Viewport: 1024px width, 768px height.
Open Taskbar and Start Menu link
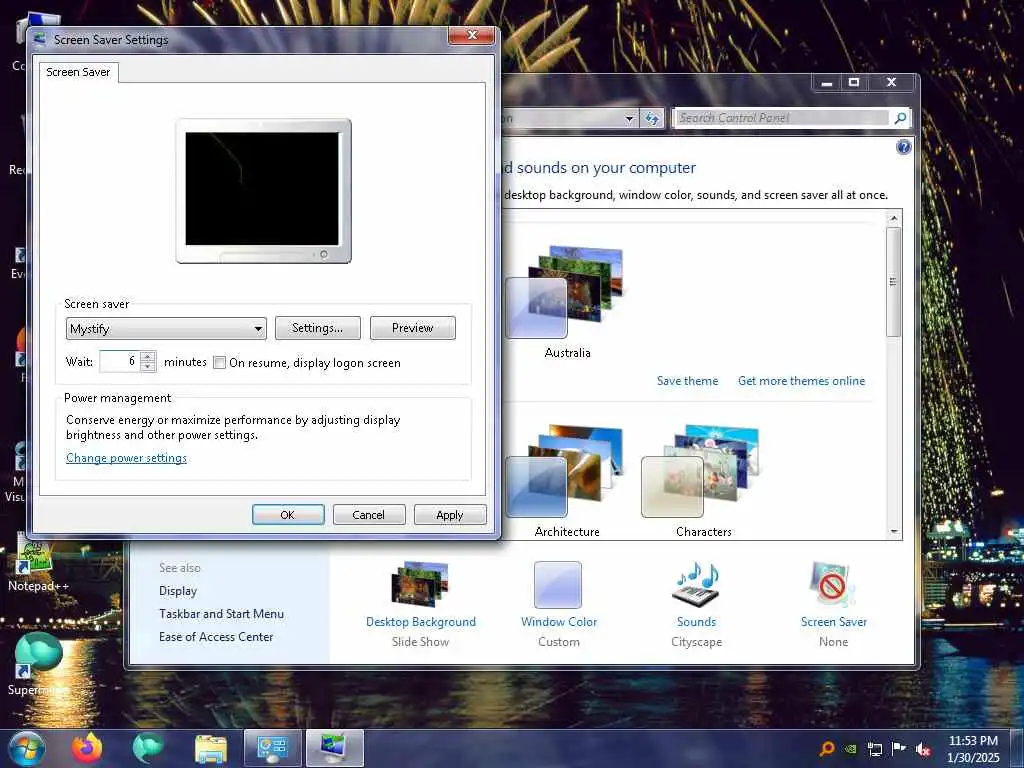pos(221,614)
